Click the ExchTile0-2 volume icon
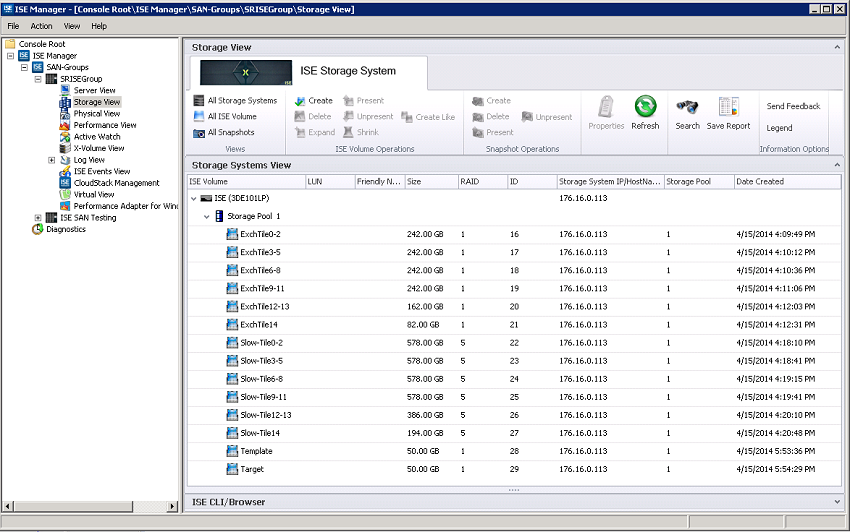The width and height of the screenshot is (850, 532). [x=232, y=234]
